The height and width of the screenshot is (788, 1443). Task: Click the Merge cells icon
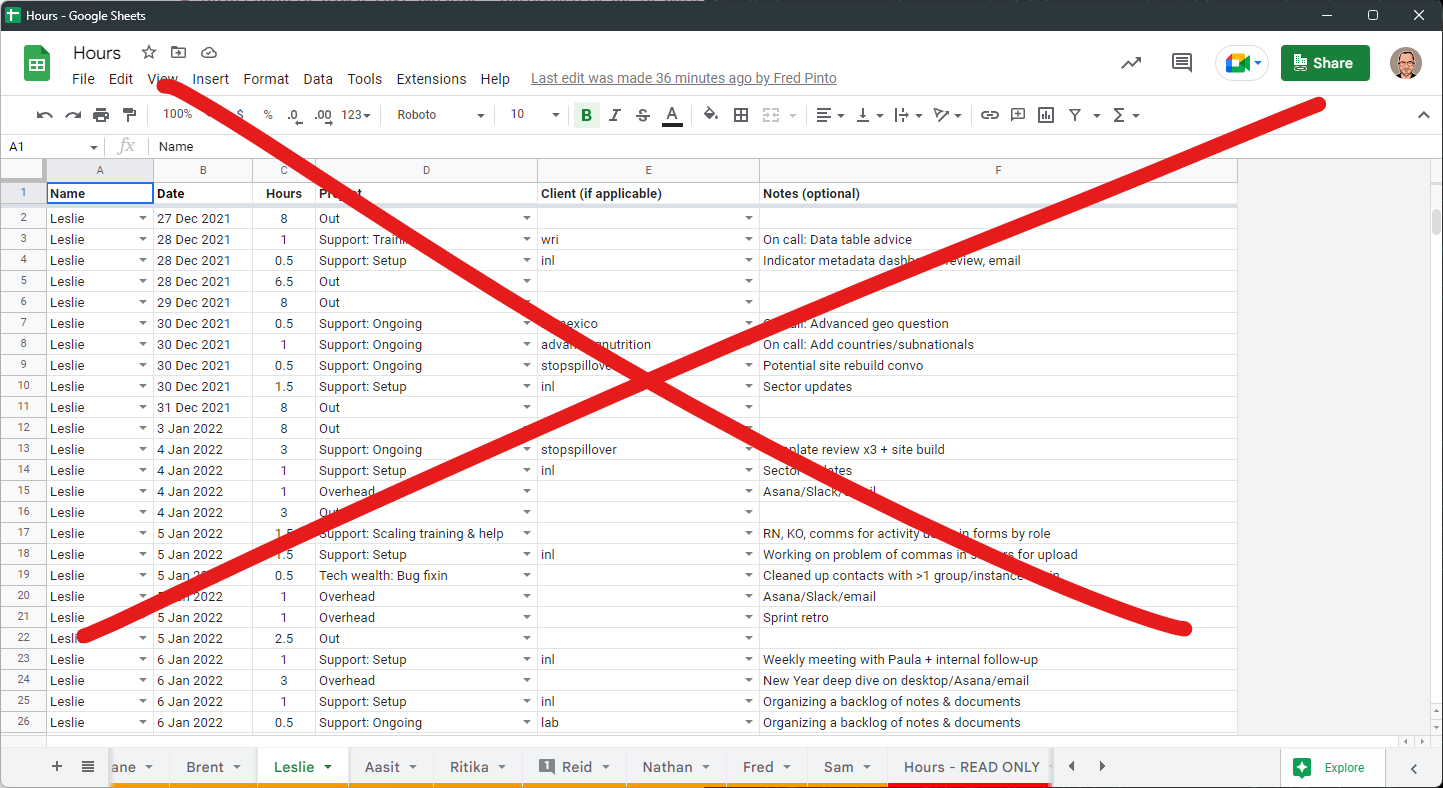pos(771,115)
